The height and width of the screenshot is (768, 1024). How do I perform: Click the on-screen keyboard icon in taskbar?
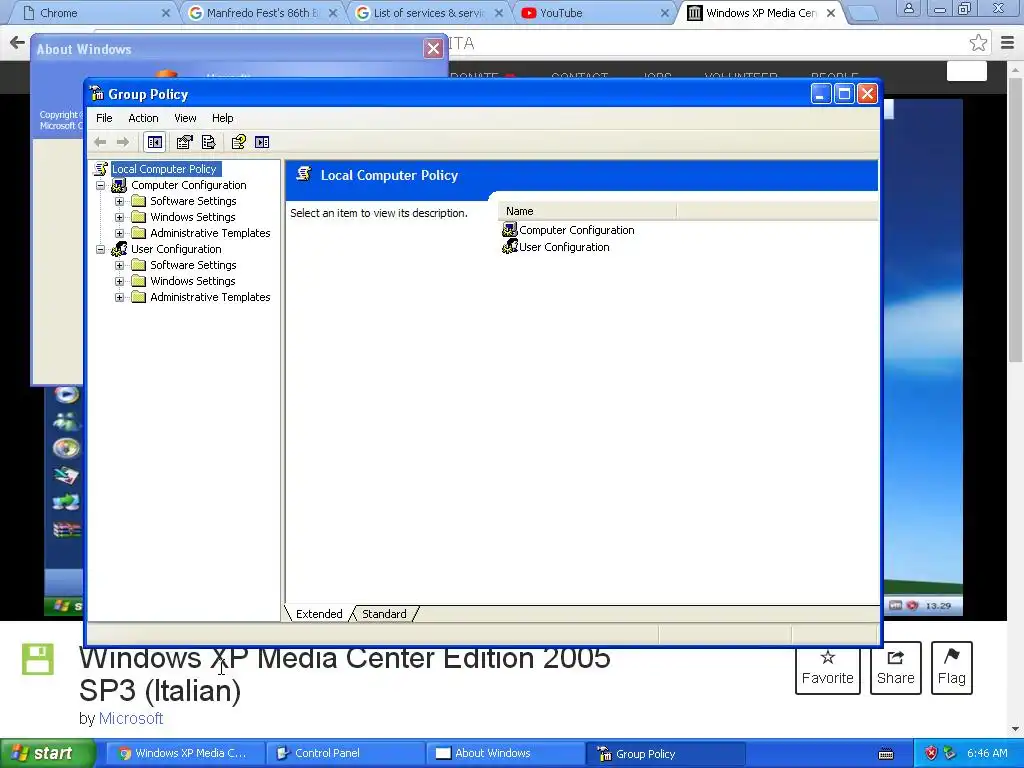[886, 754]
